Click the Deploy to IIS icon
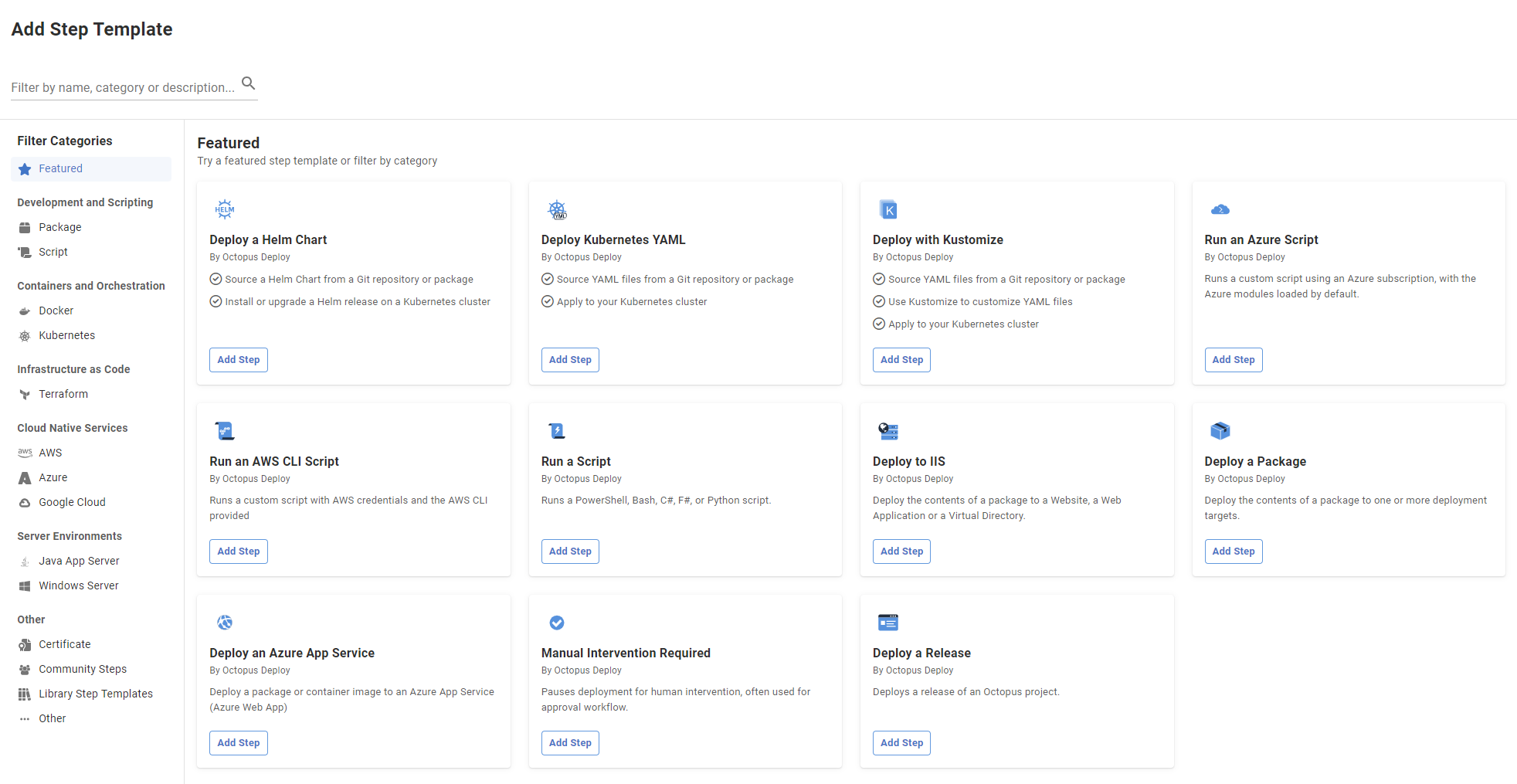Viewport: 1517px width, 784px height. pyautogui.click(x=888, y=431)
